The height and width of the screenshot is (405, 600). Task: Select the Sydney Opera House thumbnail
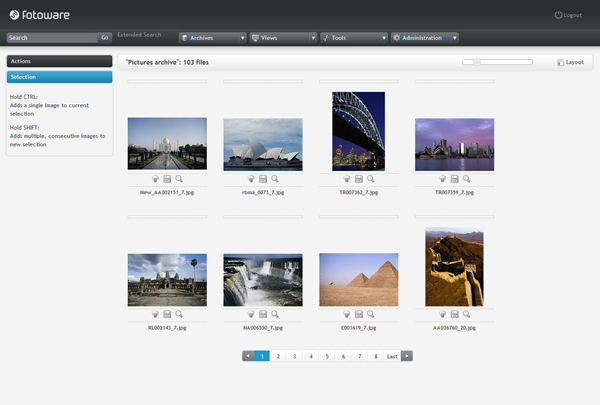click(x=263, y=144)
